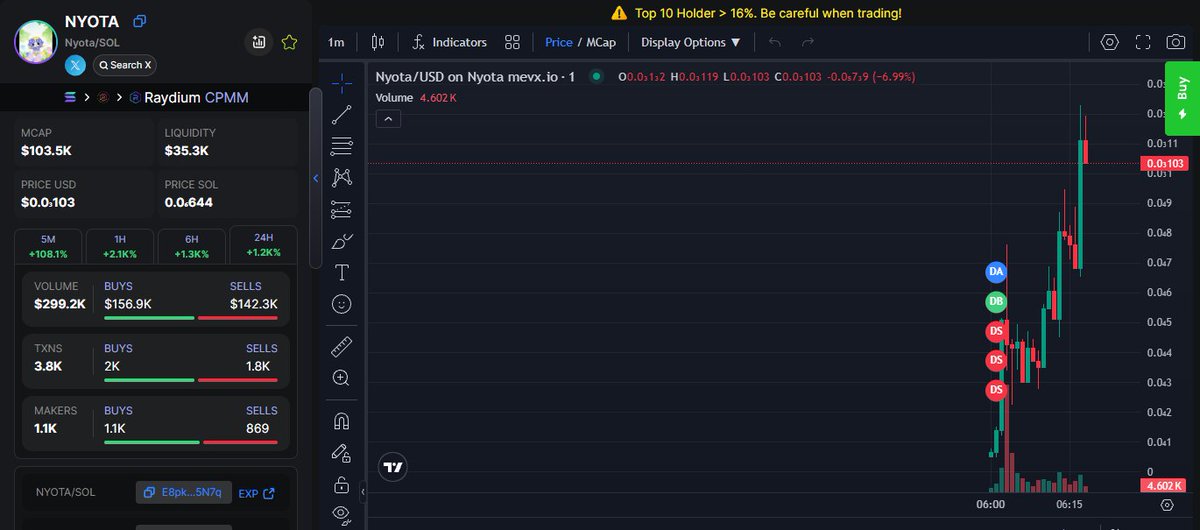Click the MAKERS 1.1K value
The height and width of the screenshot is (530, 1200).
click(x=46, y=428)
